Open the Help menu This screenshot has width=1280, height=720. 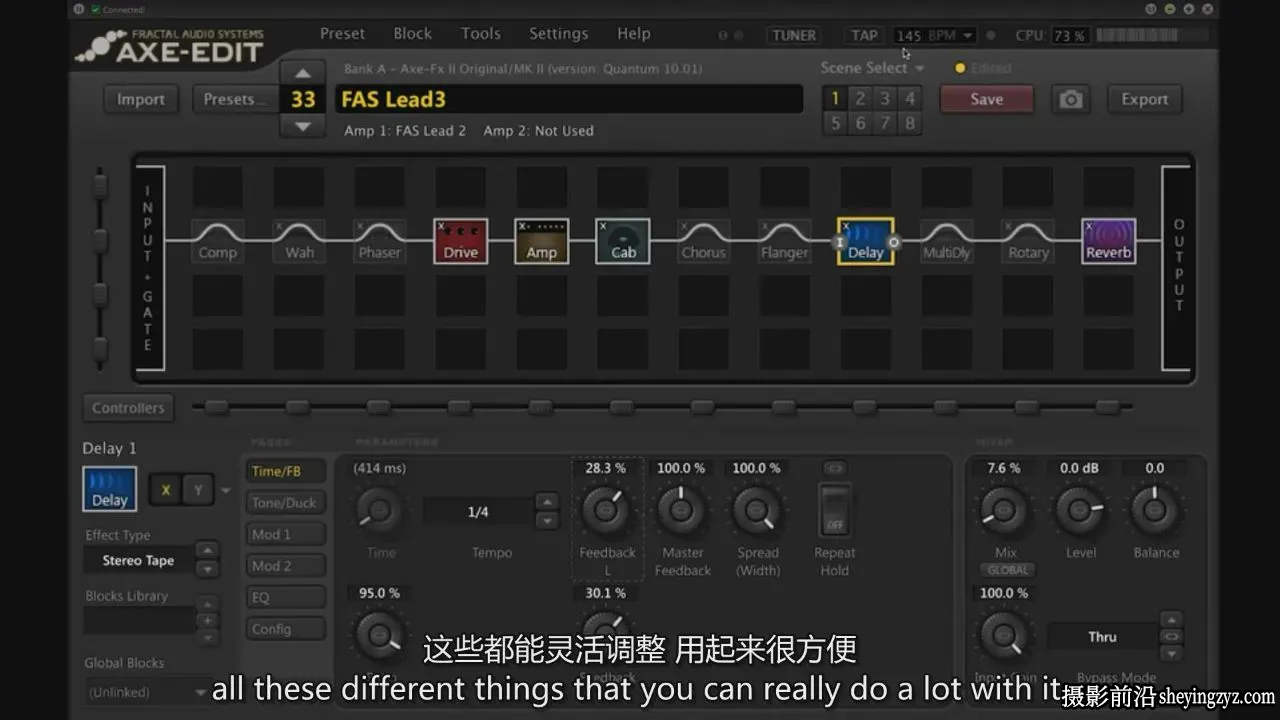[633, 33]
